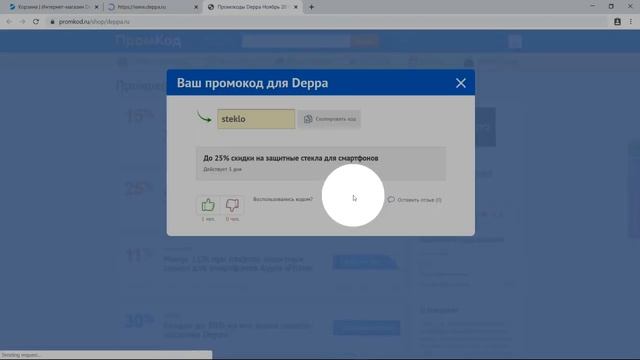Select the steklo promo code field
The width and height of the screenshot is (640, 360).
pos(256,119)
